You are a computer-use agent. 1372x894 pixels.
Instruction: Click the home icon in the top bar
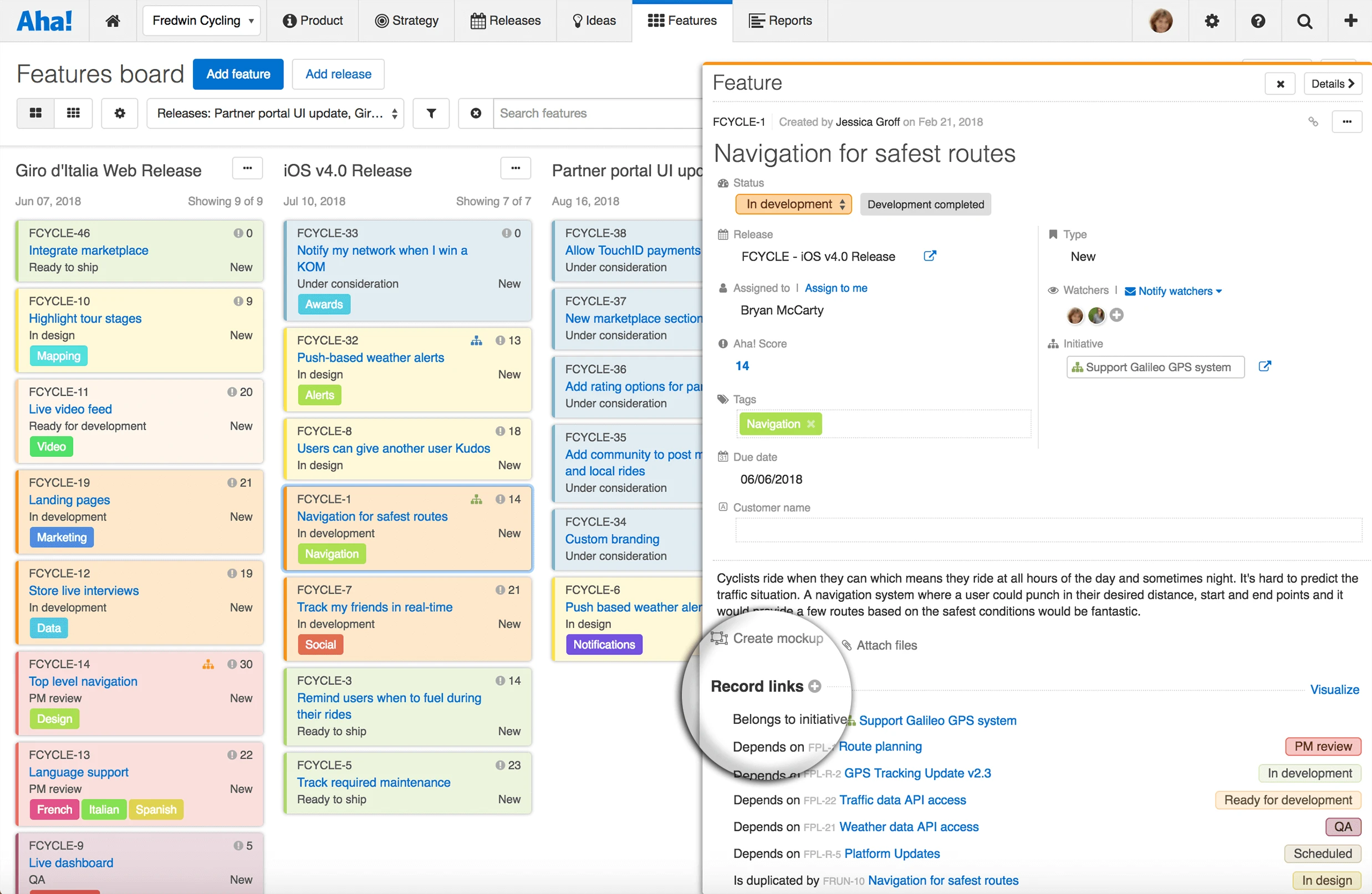point(113,21)
